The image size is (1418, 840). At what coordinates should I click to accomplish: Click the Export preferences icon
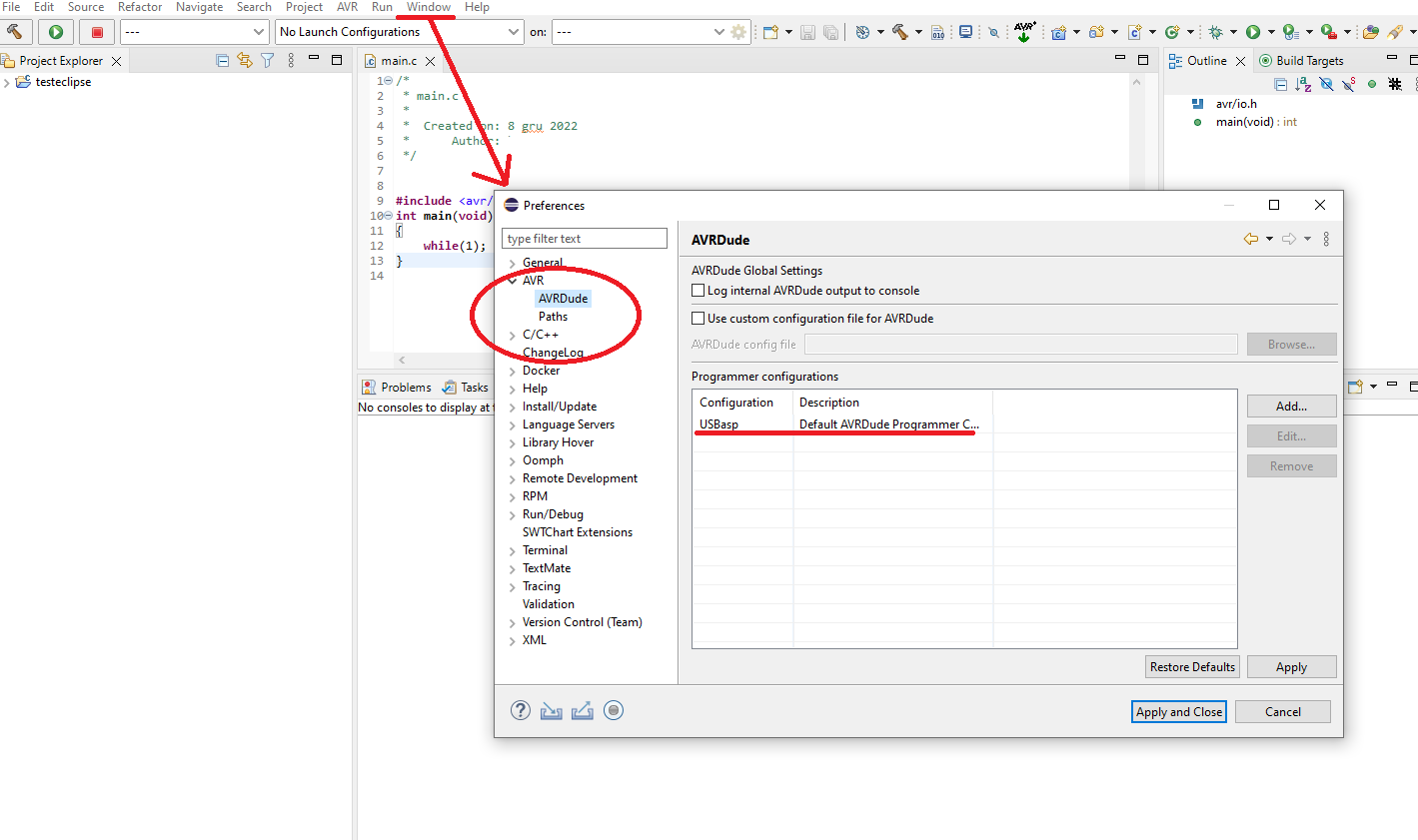coord(583,710)
